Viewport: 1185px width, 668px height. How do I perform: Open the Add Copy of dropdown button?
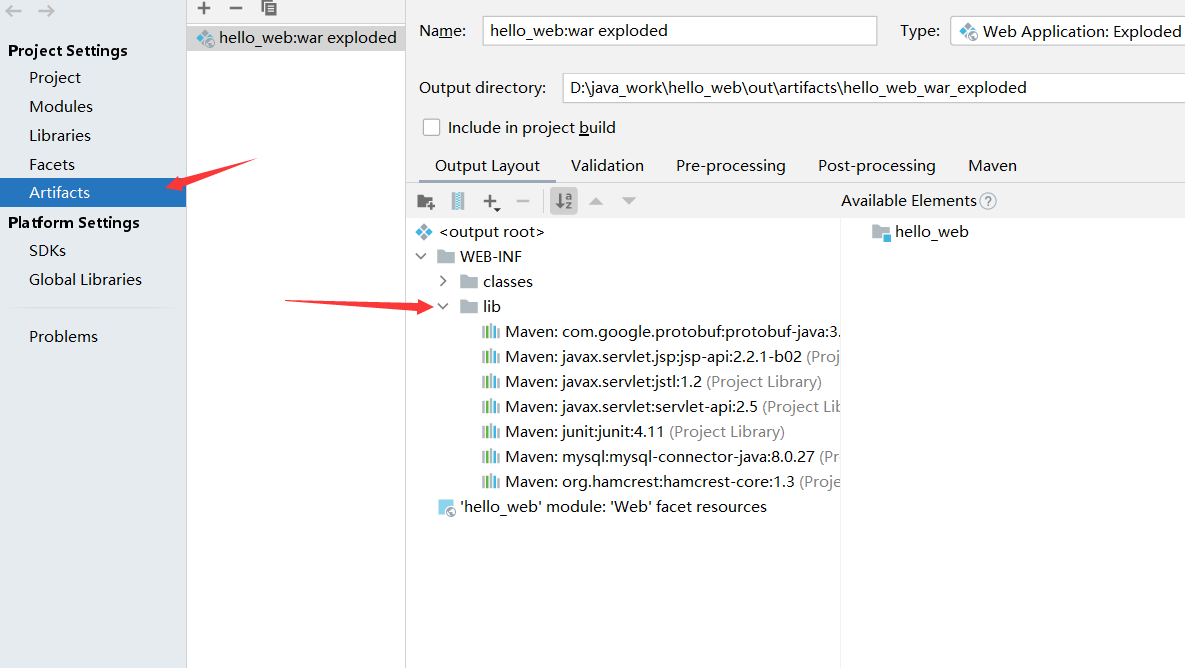click(491, 202)
